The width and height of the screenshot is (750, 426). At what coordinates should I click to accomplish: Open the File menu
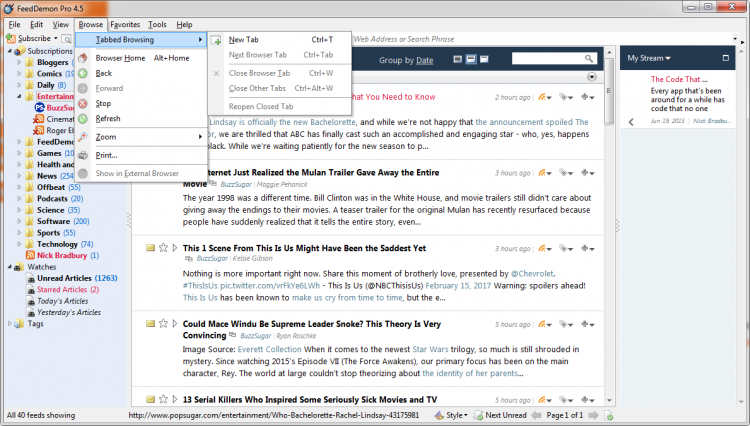click(x=14, y=24)
